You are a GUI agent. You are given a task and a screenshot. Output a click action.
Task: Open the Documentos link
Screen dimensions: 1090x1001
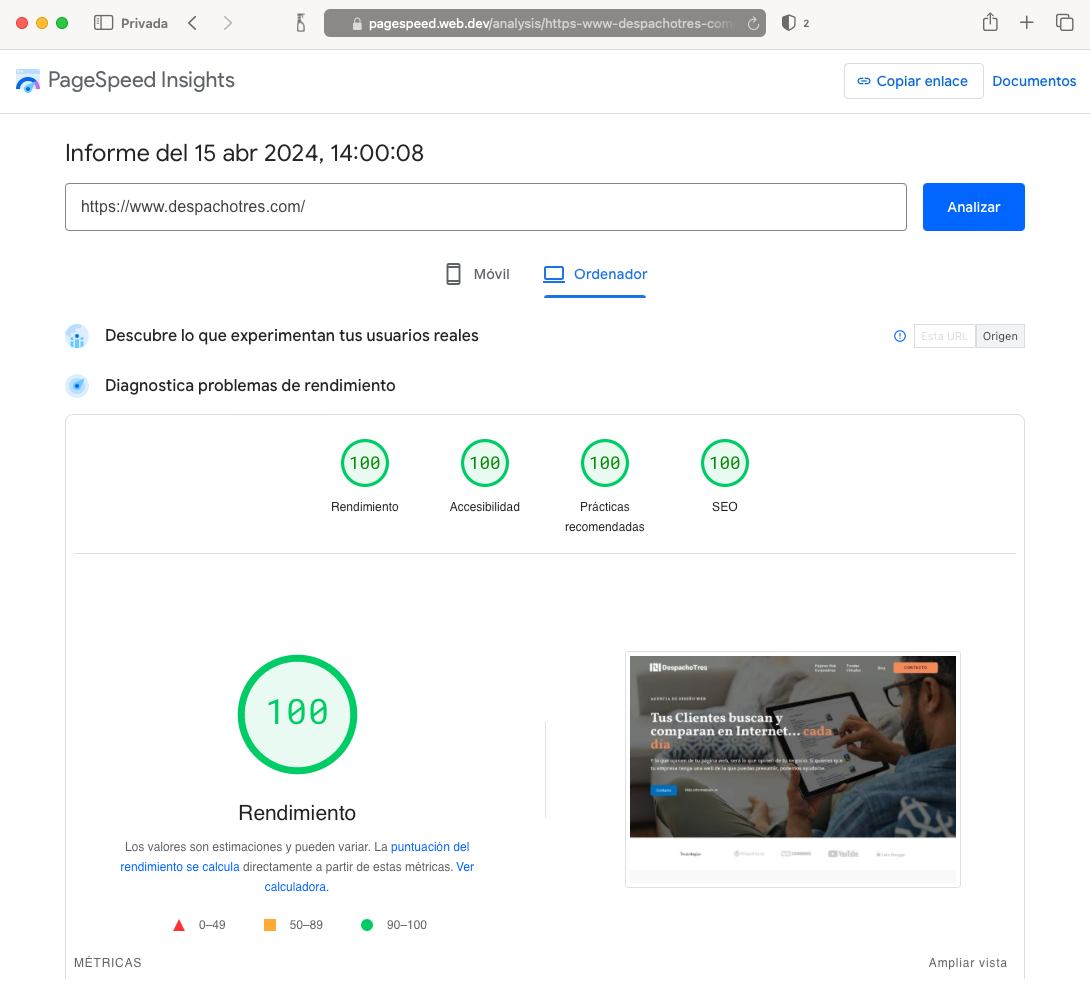[x=1034, y=81]
